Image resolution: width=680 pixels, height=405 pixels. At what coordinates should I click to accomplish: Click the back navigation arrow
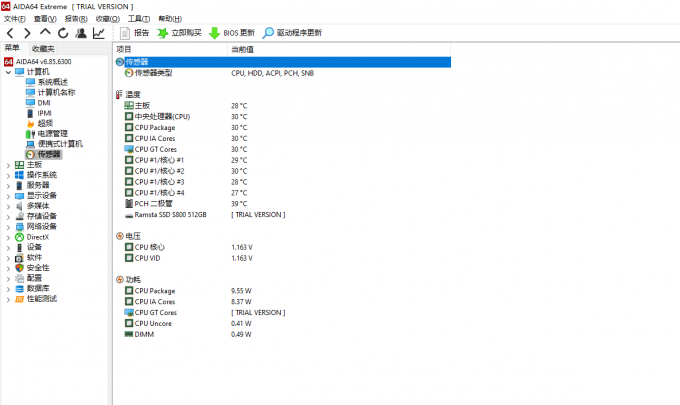coord(11,33)
